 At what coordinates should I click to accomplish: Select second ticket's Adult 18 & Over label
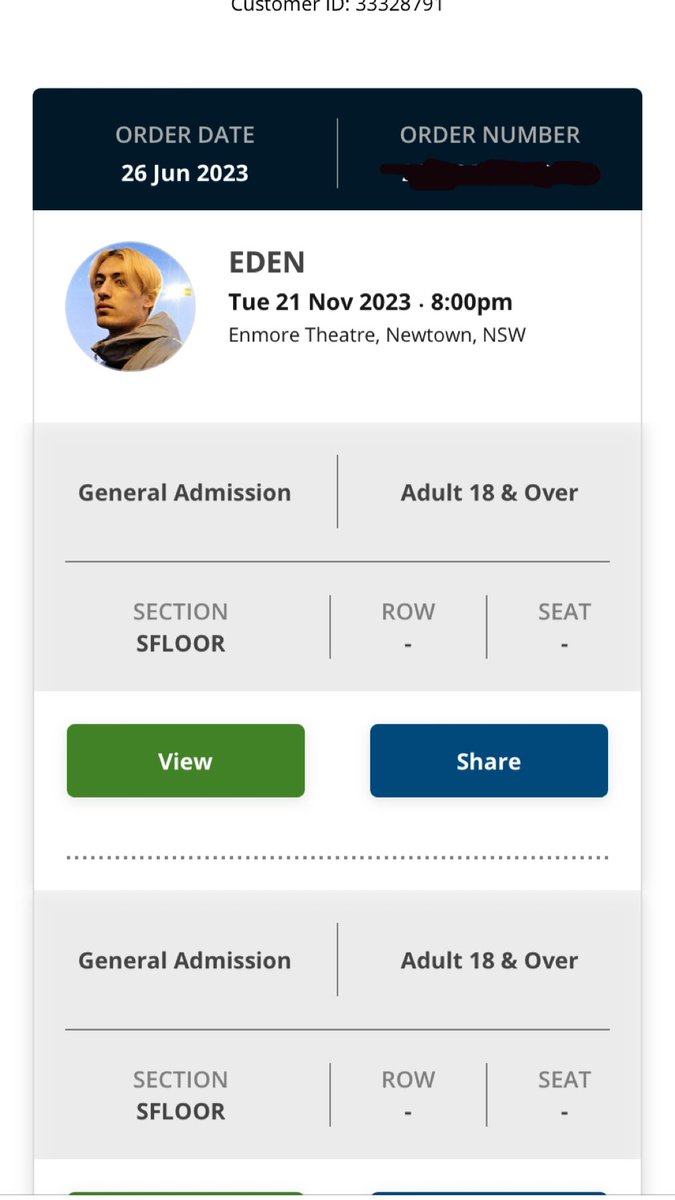[490, 960]
